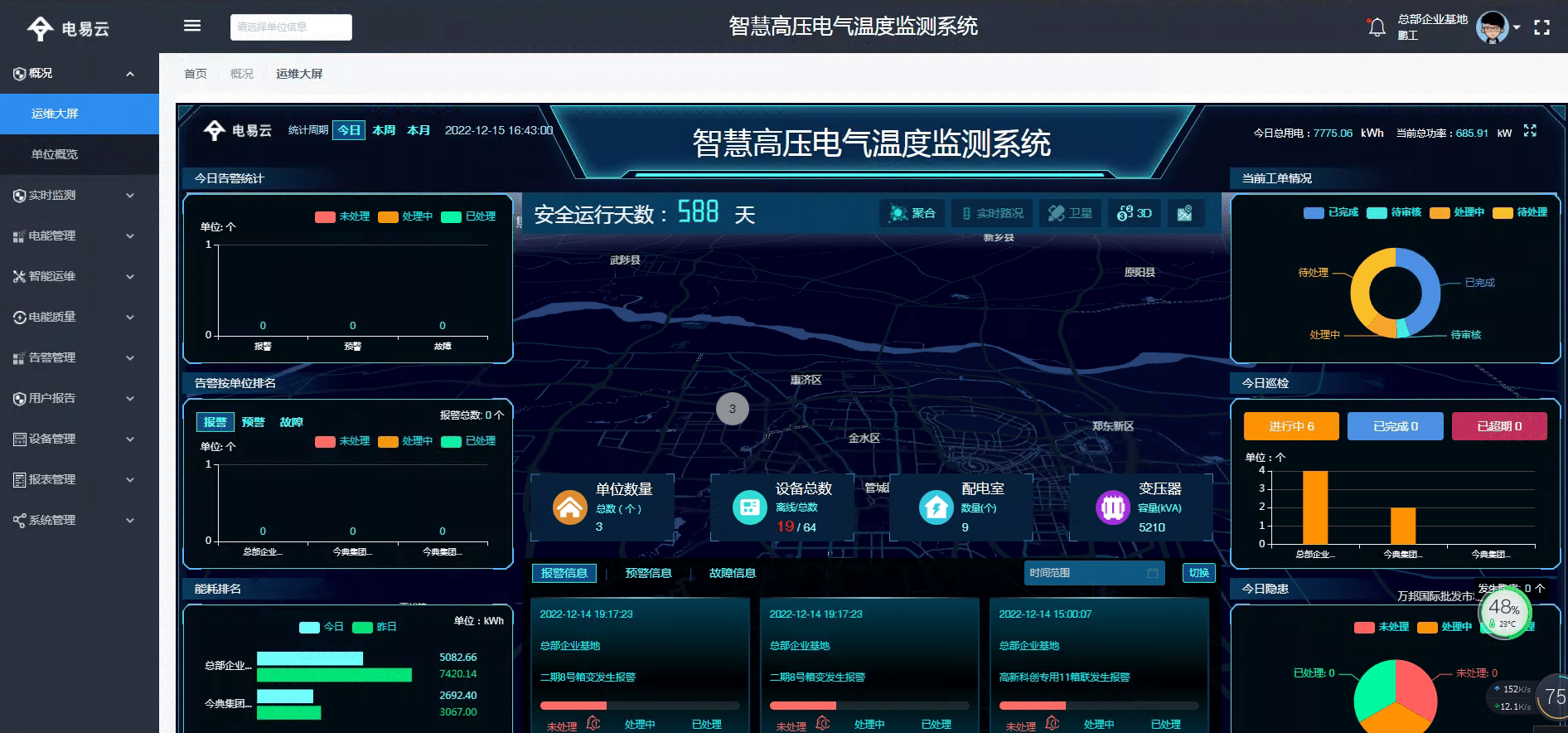Select 本月 statistics period tab
The image size is (1568, 733).
tap(419, 130)
